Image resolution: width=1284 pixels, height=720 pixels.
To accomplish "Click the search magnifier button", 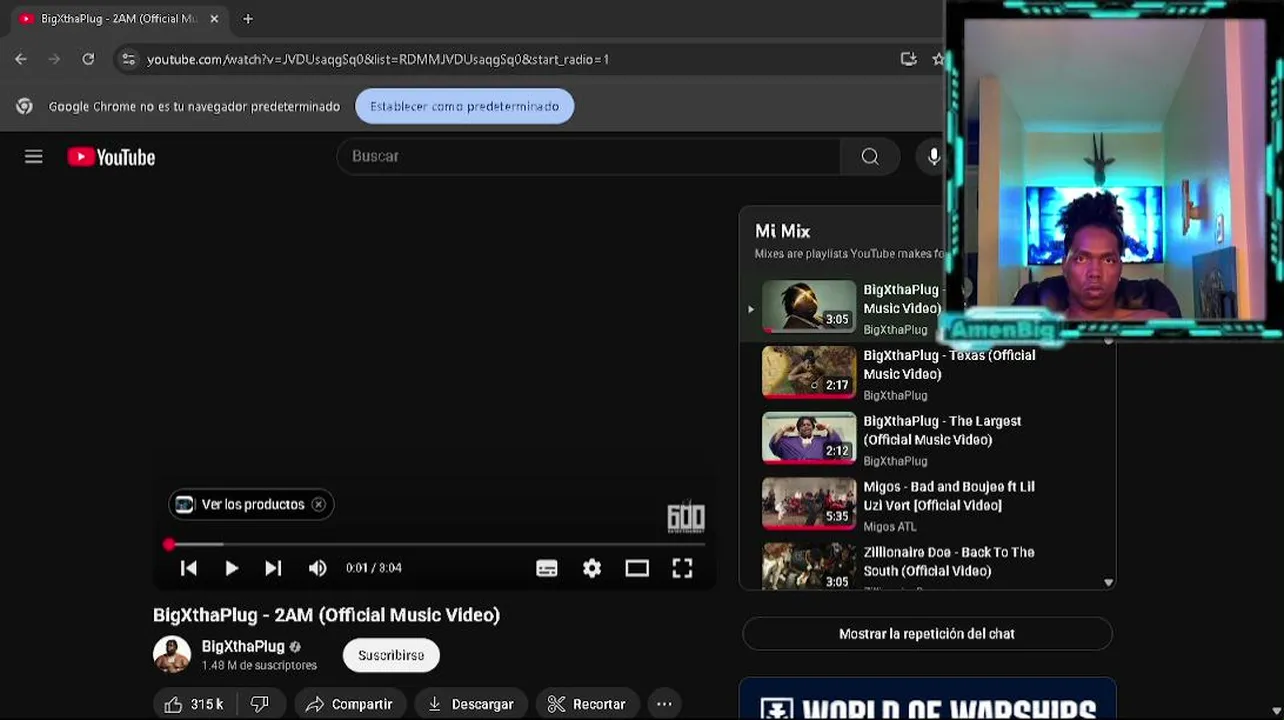I will [870, 156].
